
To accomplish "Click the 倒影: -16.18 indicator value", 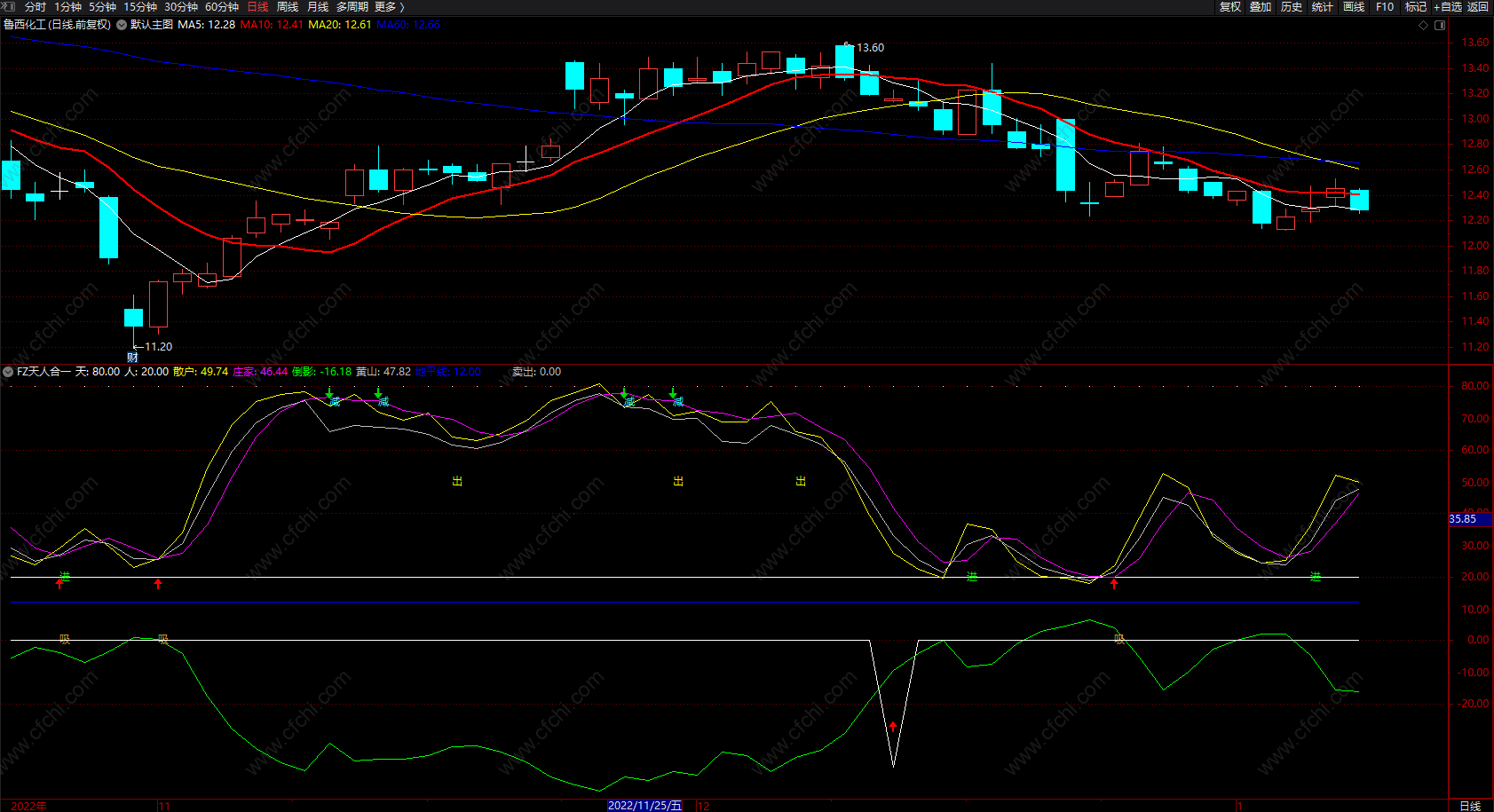I will (321, 372).
